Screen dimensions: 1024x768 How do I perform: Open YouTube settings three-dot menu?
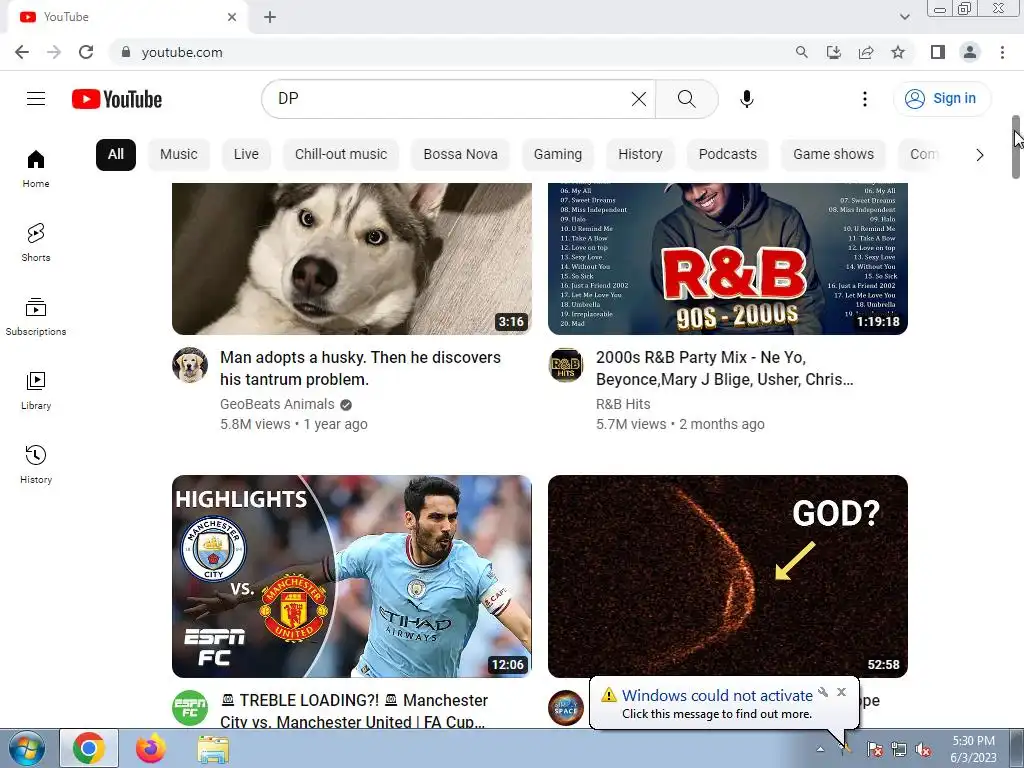865,99
